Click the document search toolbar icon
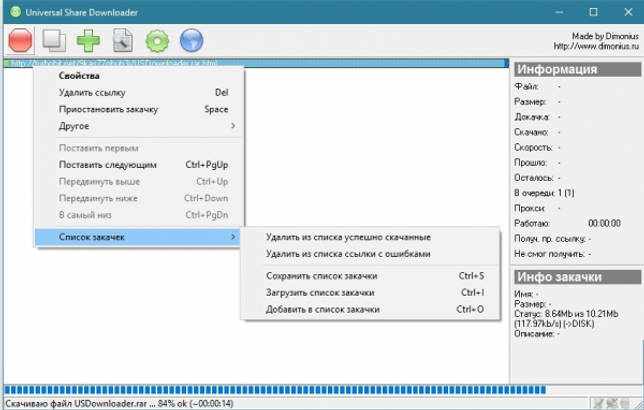The image size is (644, 410). pyautogui.click(x=122, y=41)
